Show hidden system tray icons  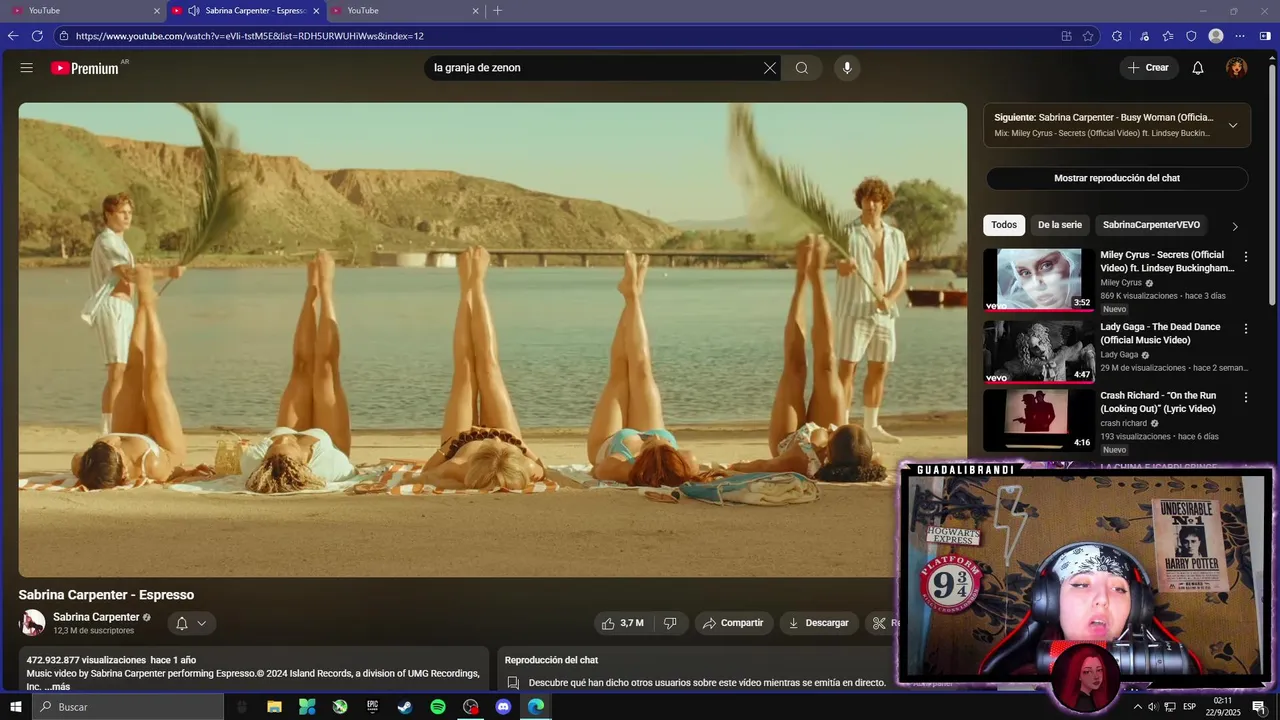[x=1137, y=707]
